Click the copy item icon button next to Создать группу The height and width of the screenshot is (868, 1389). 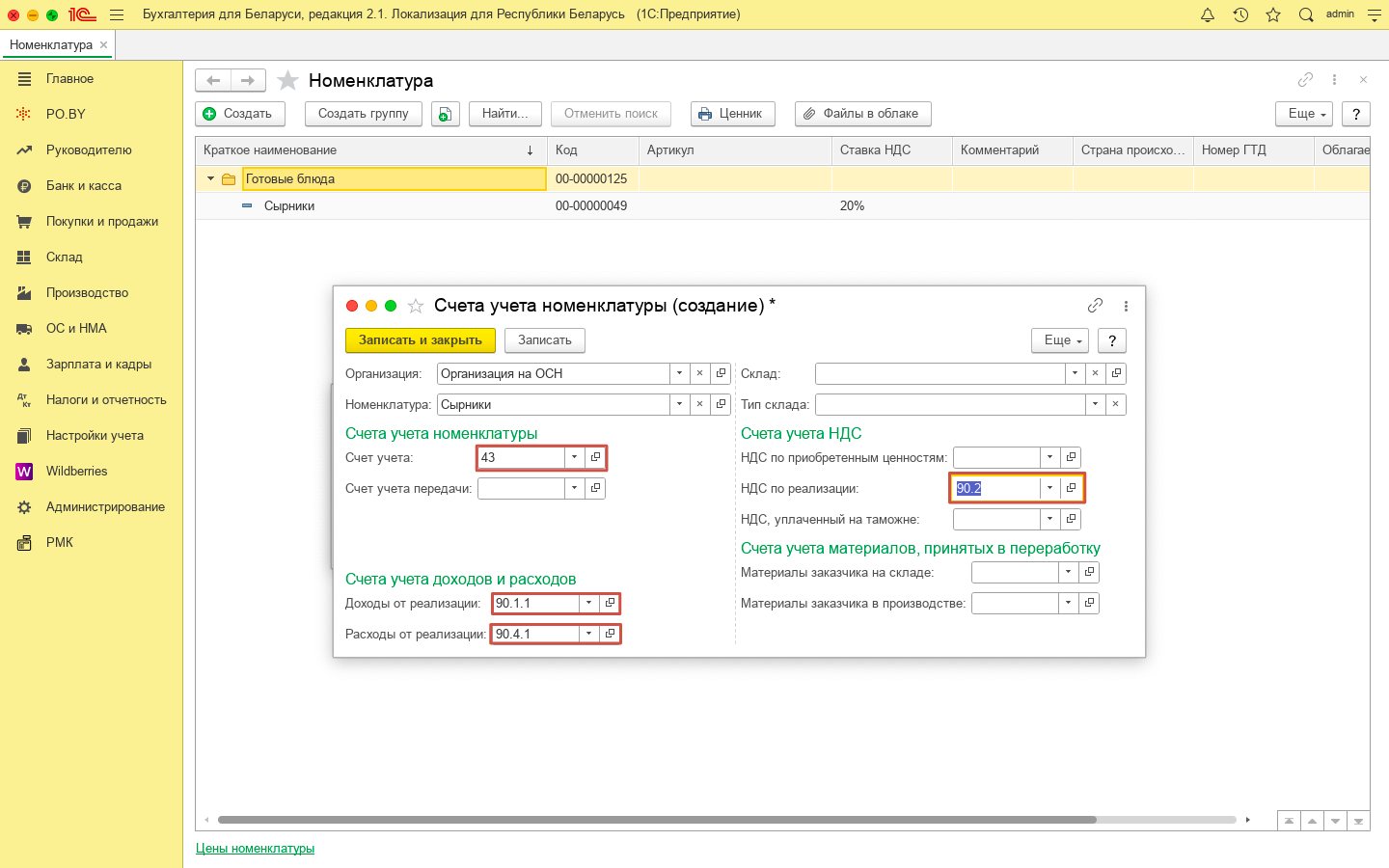(x=445, y=114)
